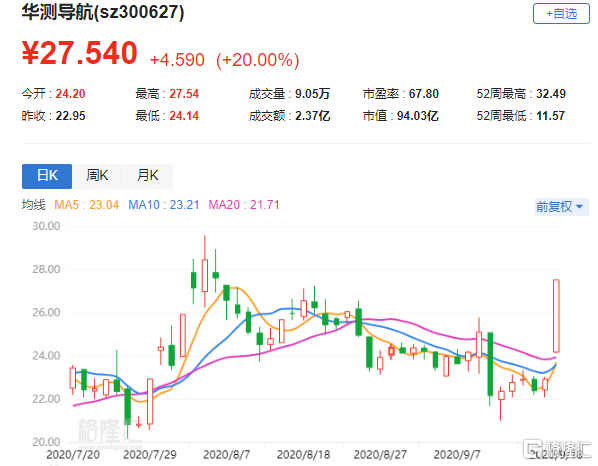Screen dimensions: 598x466
Task: Click the MA20 : 21.71 legend
Action: (244, 205)
